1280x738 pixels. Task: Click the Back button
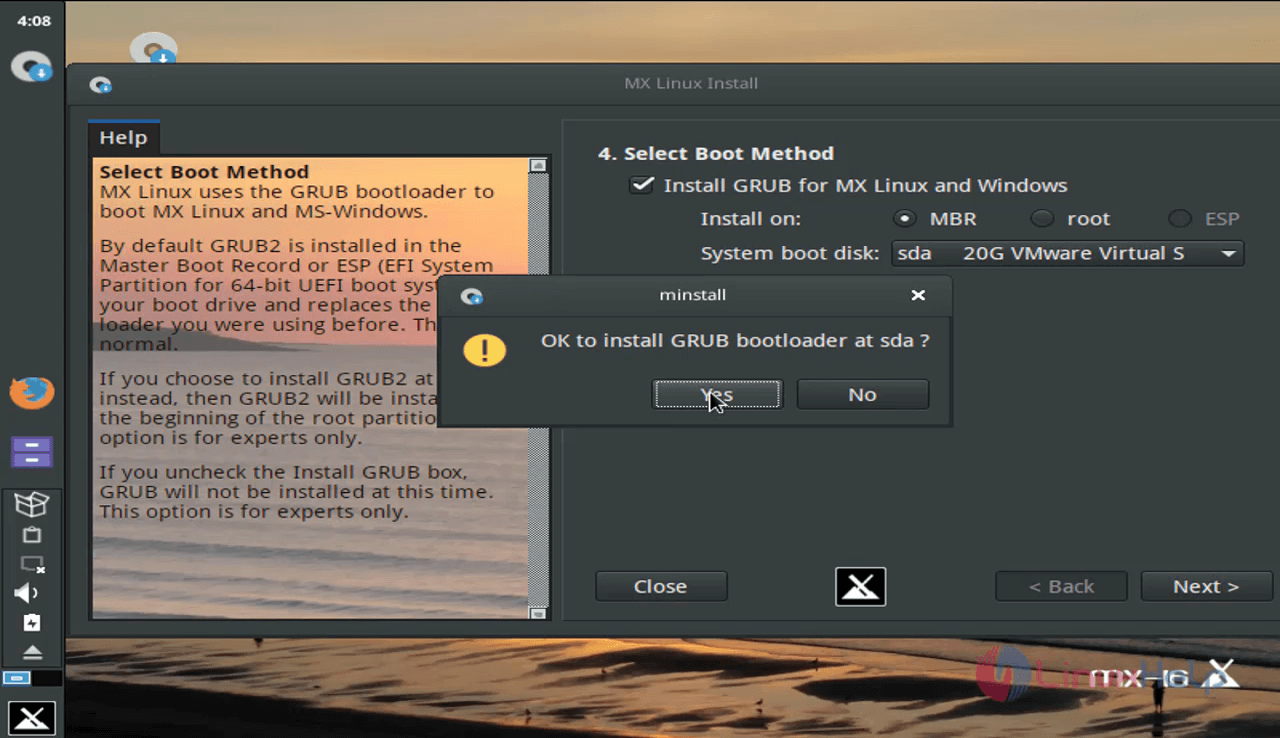click(x=1061, y=586)
